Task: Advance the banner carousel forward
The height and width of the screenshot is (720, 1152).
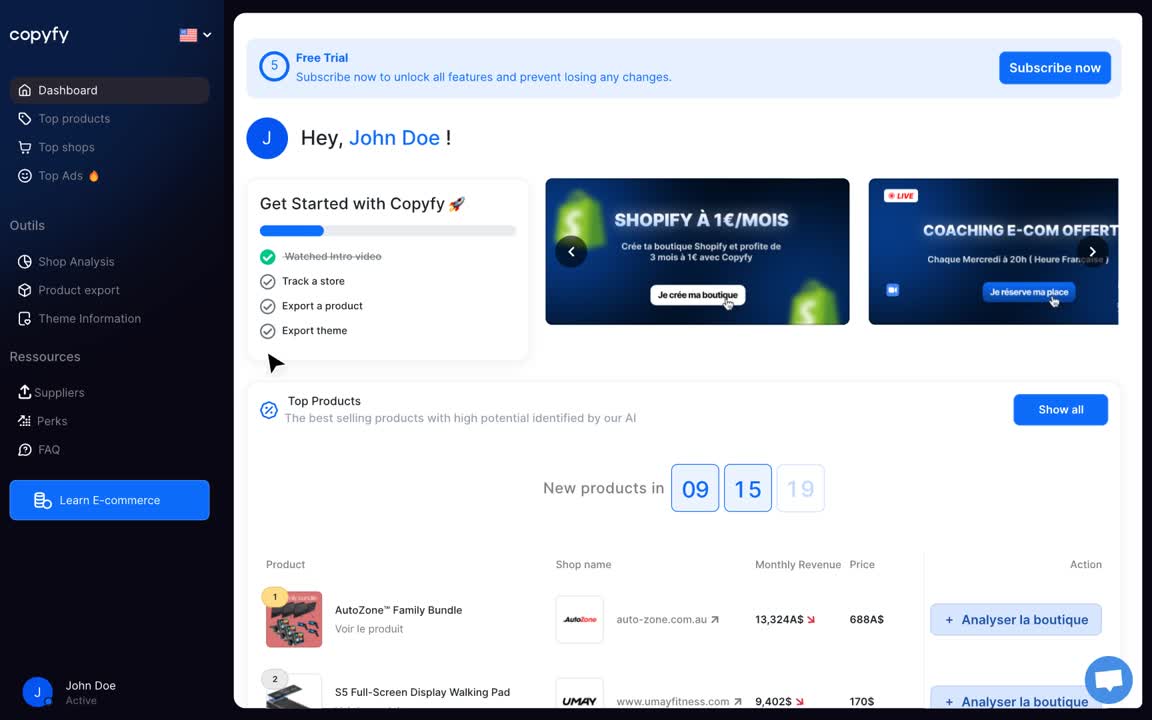Action: coord(1092,251)
